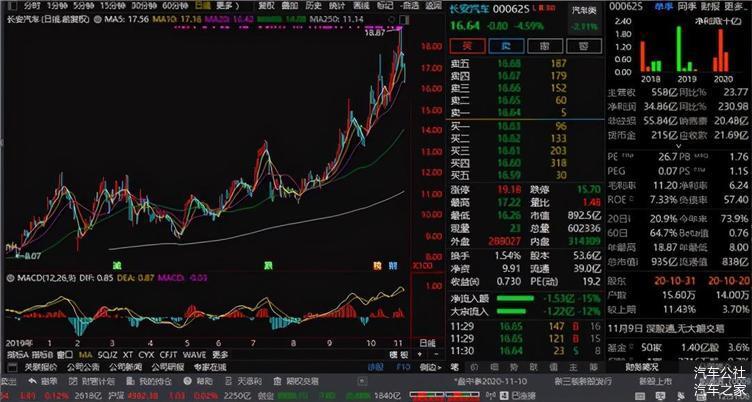This screenshot has height=402, width=752.
Task: Select the 同季 tab in finance panel
Action: point(687,7)
